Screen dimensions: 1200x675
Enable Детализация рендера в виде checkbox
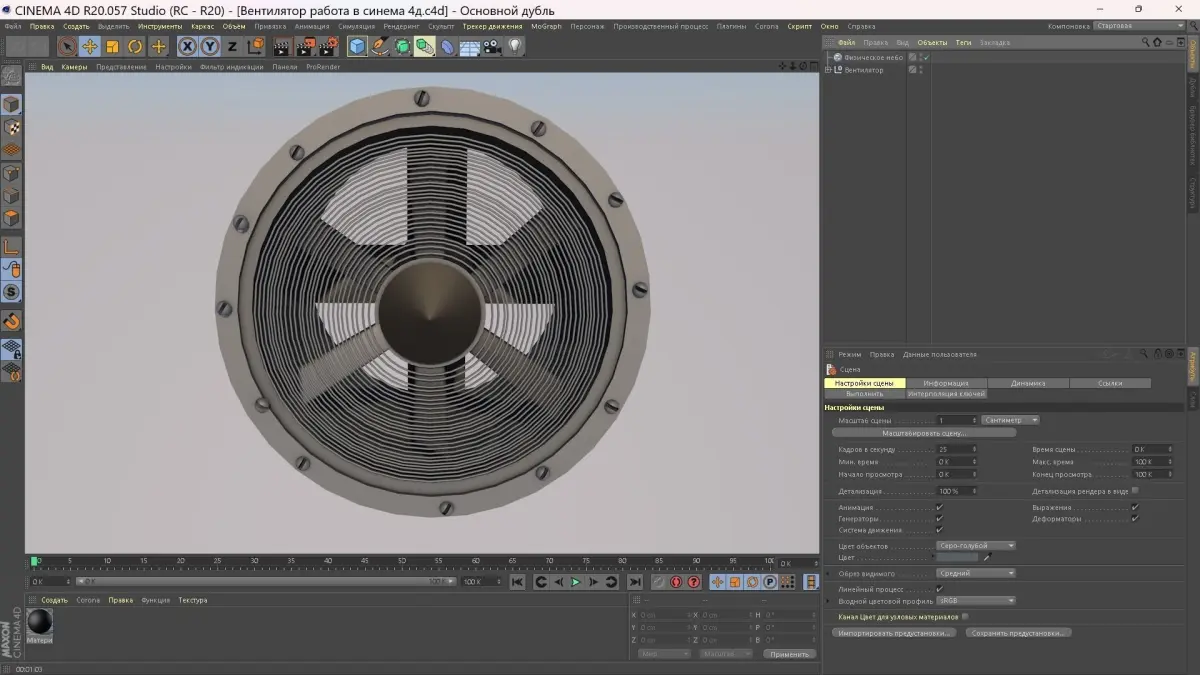[x=1135, y=491]
